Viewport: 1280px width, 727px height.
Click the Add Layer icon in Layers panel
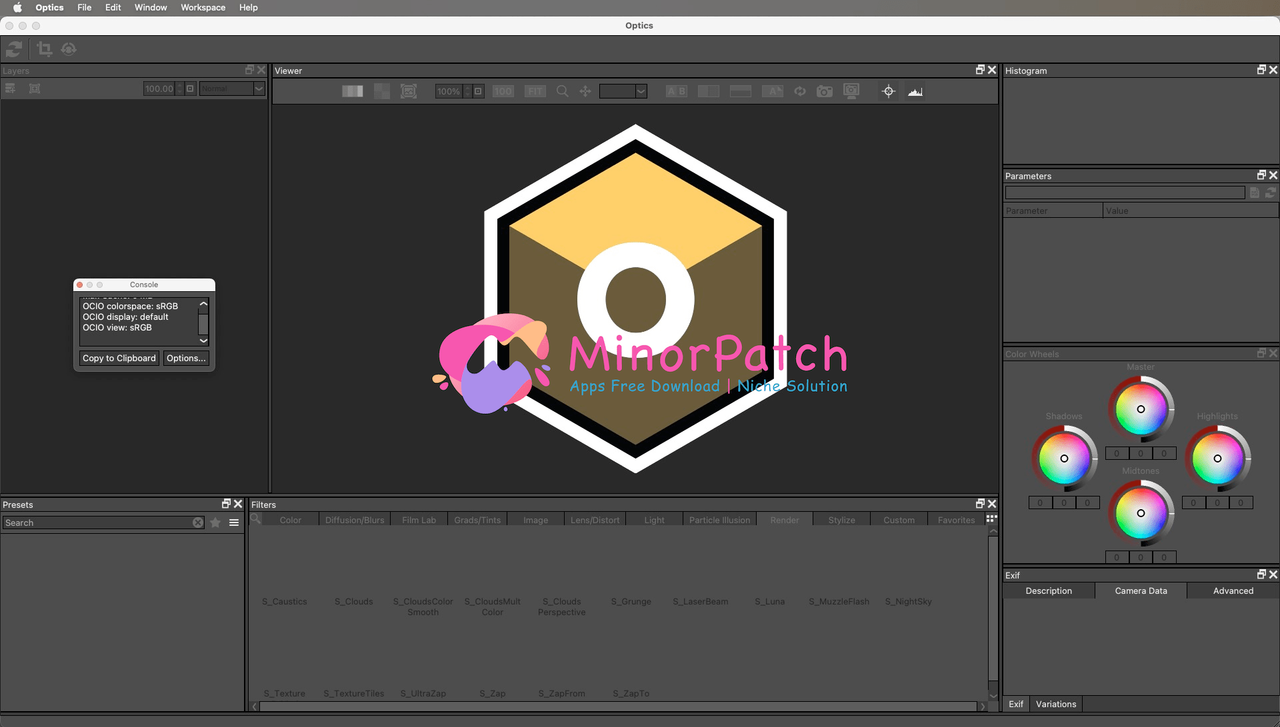(11, 89)
